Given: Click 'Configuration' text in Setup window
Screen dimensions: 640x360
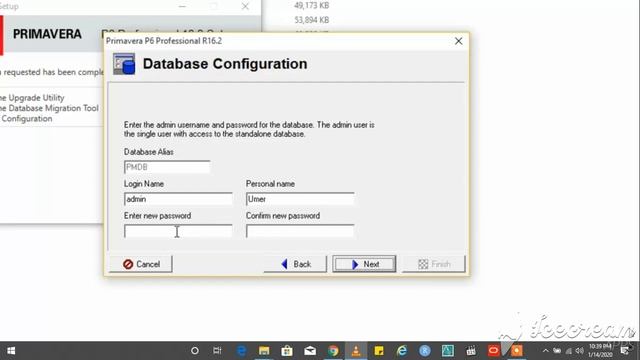Looking at the screenshot, I should click(27, 119).
